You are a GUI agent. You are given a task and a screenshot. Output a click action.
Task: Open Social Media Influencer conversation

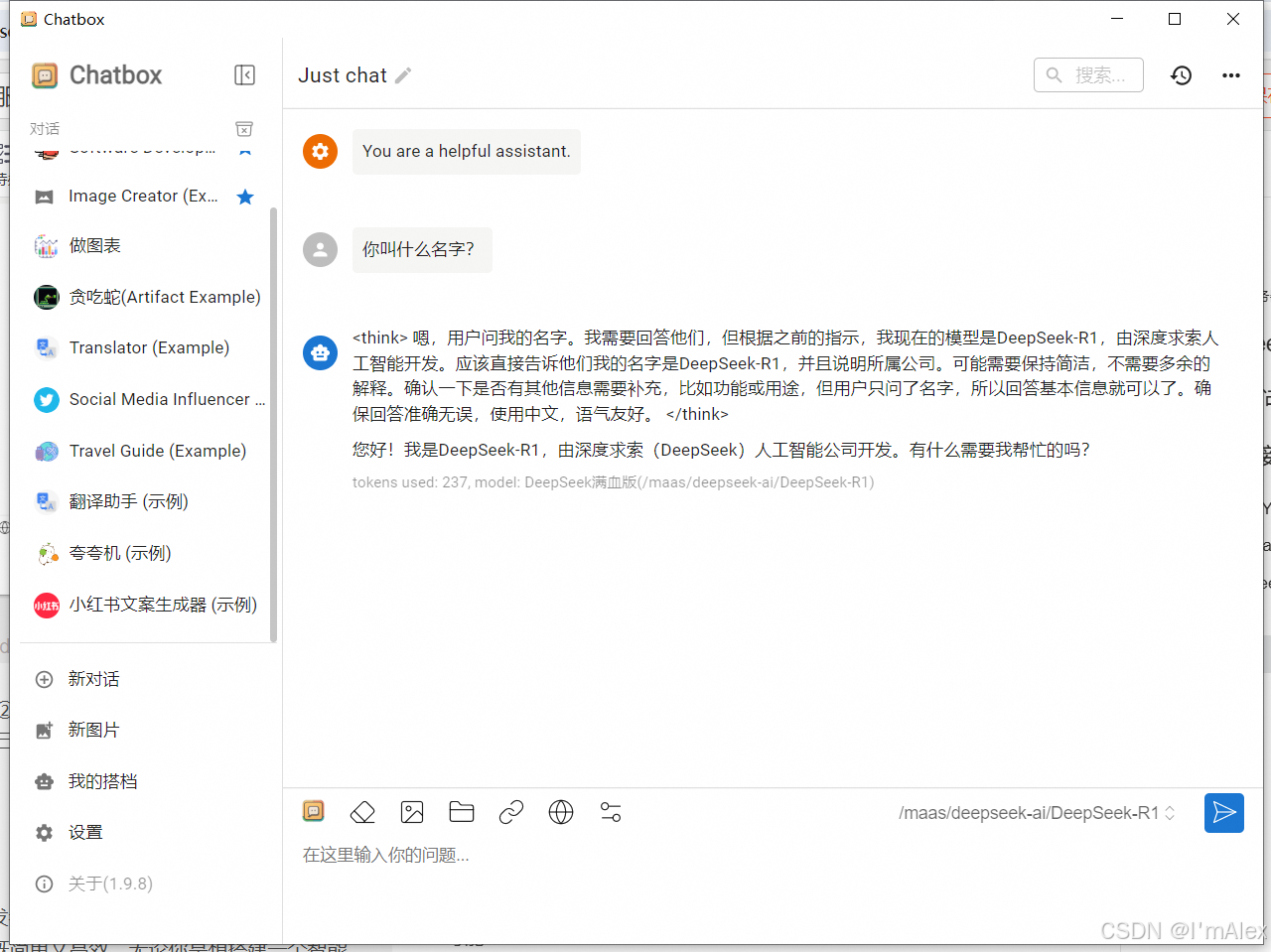pos(143,399)
